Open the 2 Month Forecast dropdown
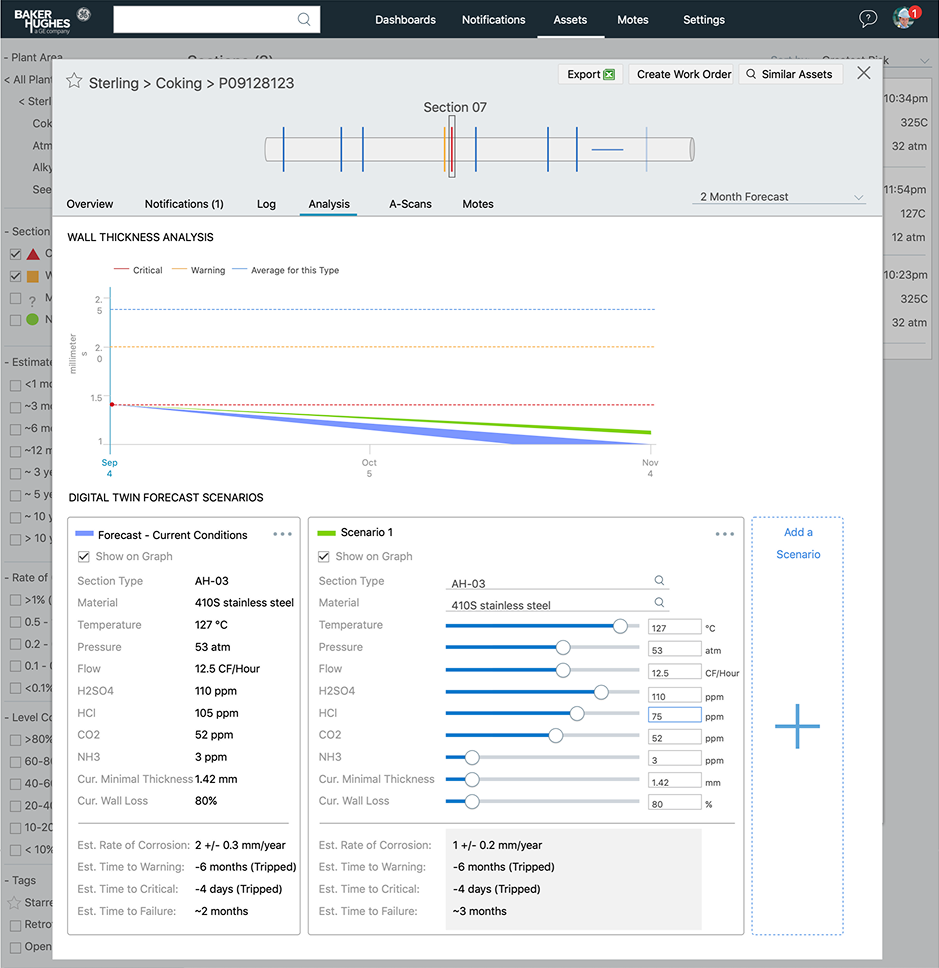The height and width of the screenshot is (968, 939). click(x=780, y=196)
